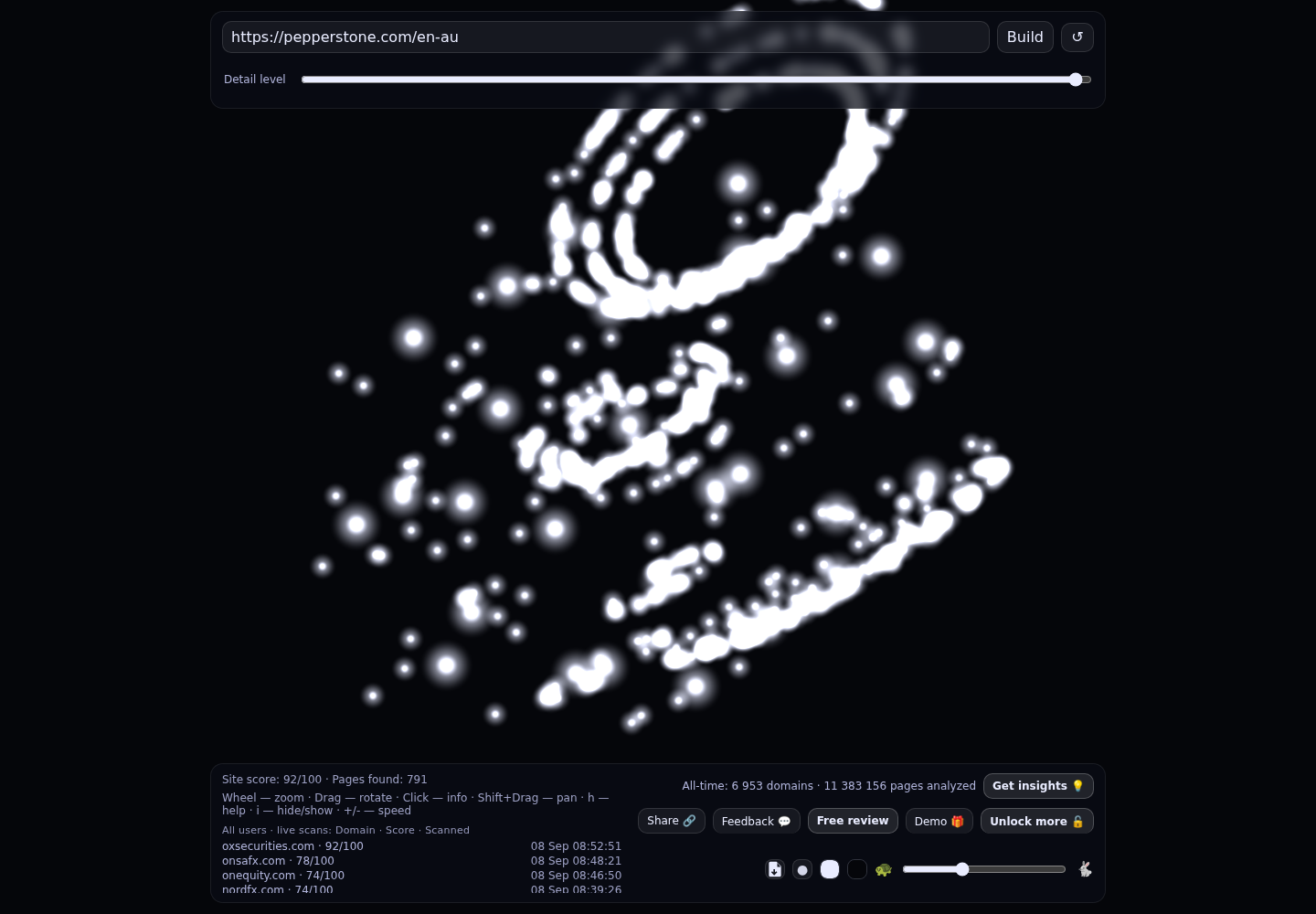
Task: Select the oxsecurities.com scan row
Action: (x=421, y=846)
